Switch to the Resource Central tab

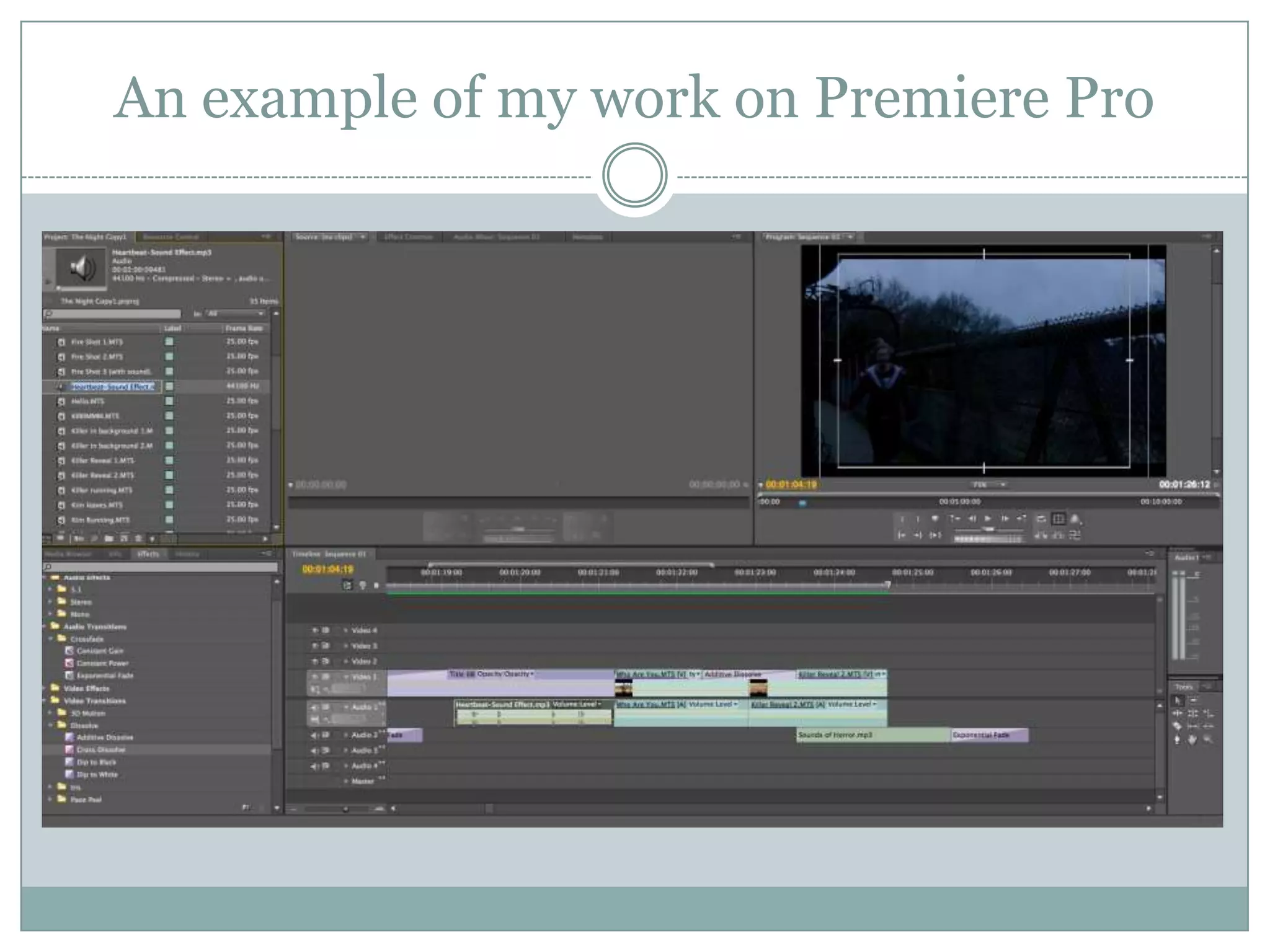[x=171, y=237]
